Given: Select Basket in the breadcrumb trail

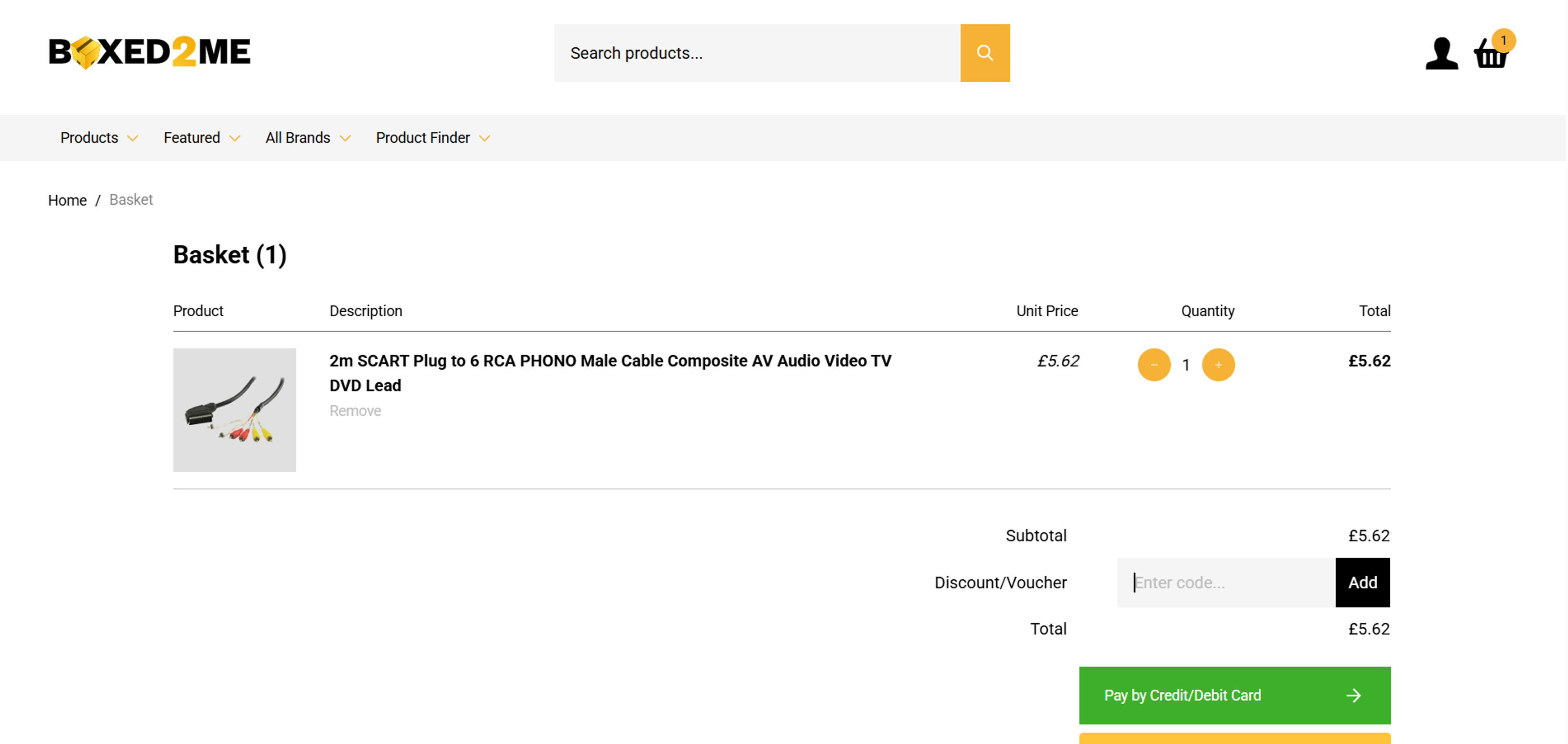Looking at the screenshot, I should 131,200.
